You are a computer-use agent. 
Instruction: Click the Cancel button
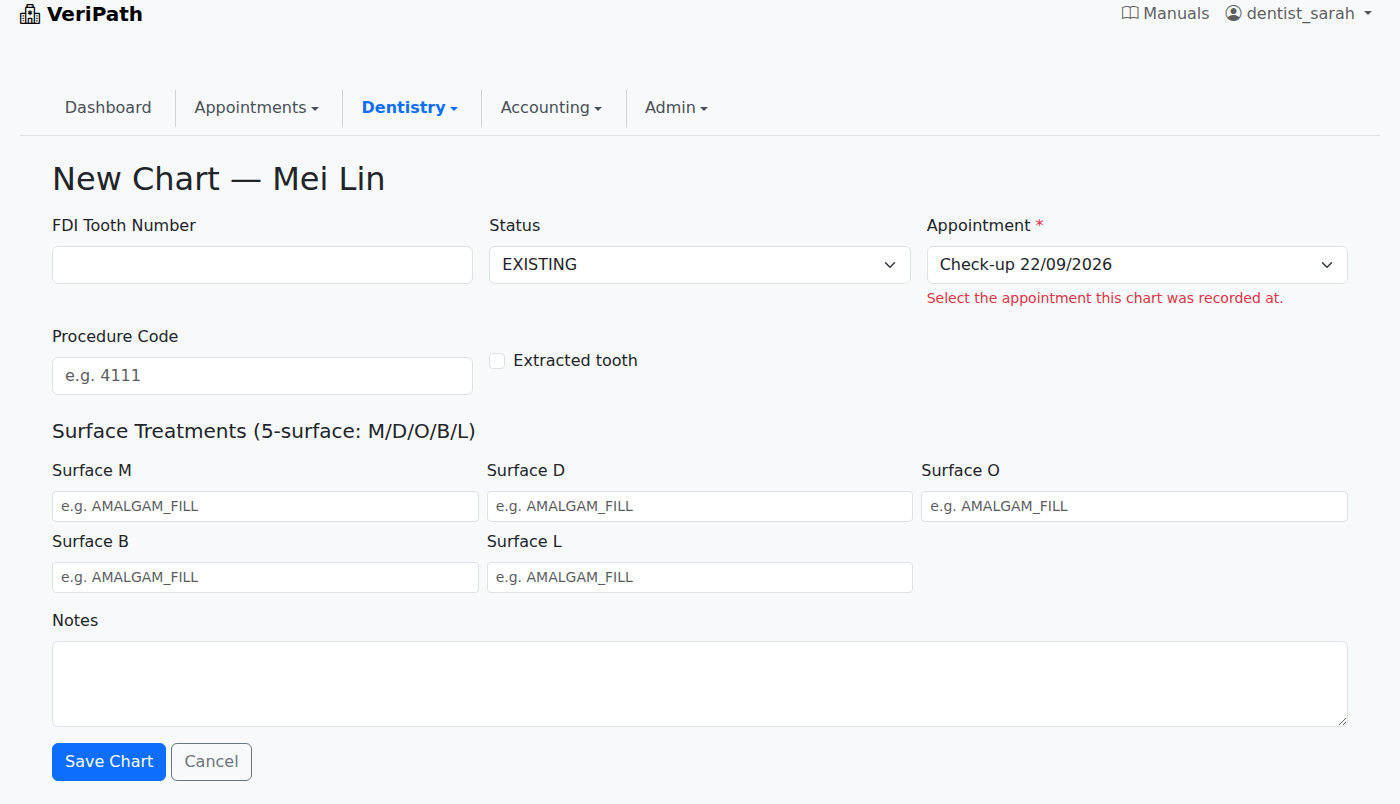pos(211,762)
